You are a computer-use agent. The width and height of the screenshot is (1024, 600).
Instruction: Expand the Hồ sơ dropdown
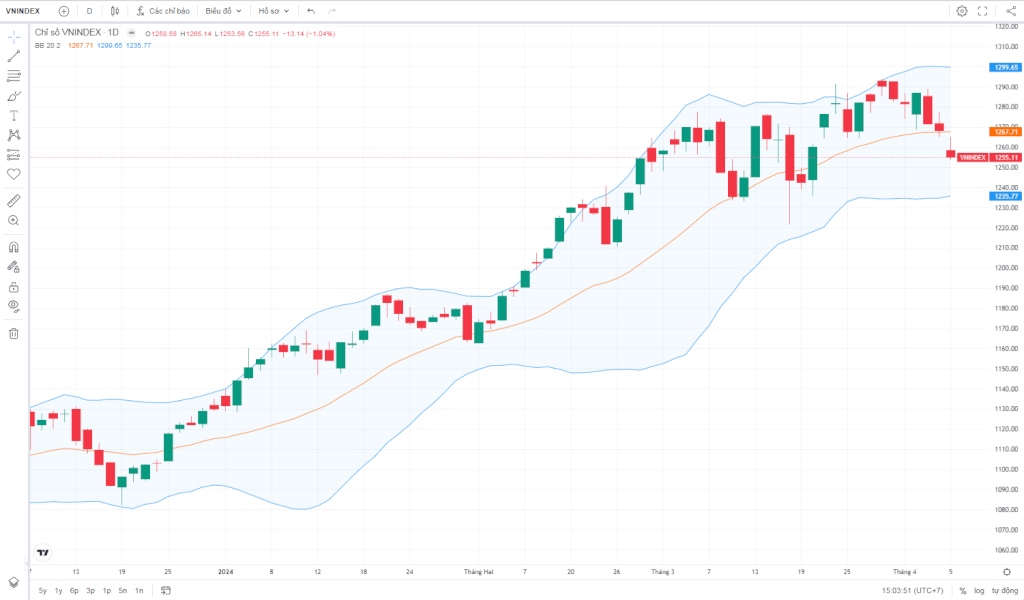coord(274,11)
